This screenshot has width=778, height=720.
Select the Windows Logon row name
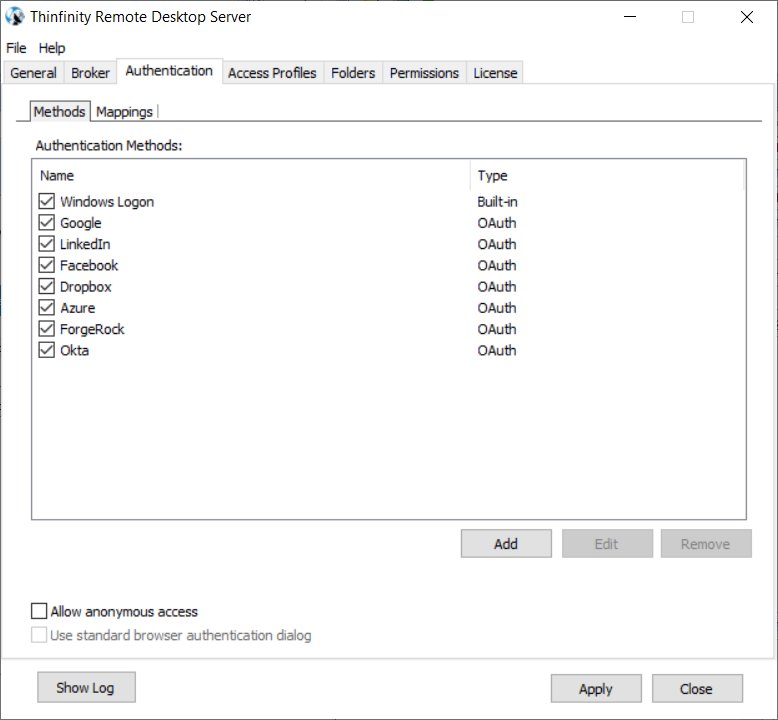107,202
